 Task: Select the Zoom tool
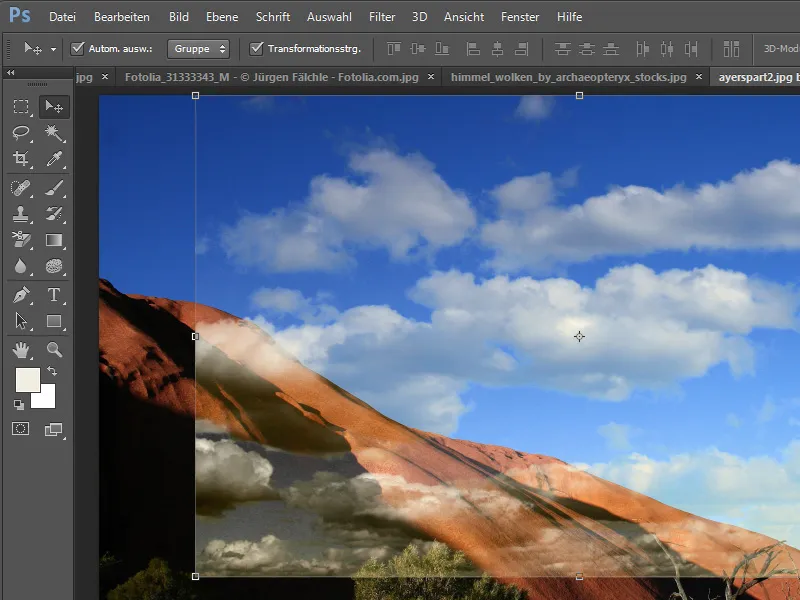(x=54, y=349)
